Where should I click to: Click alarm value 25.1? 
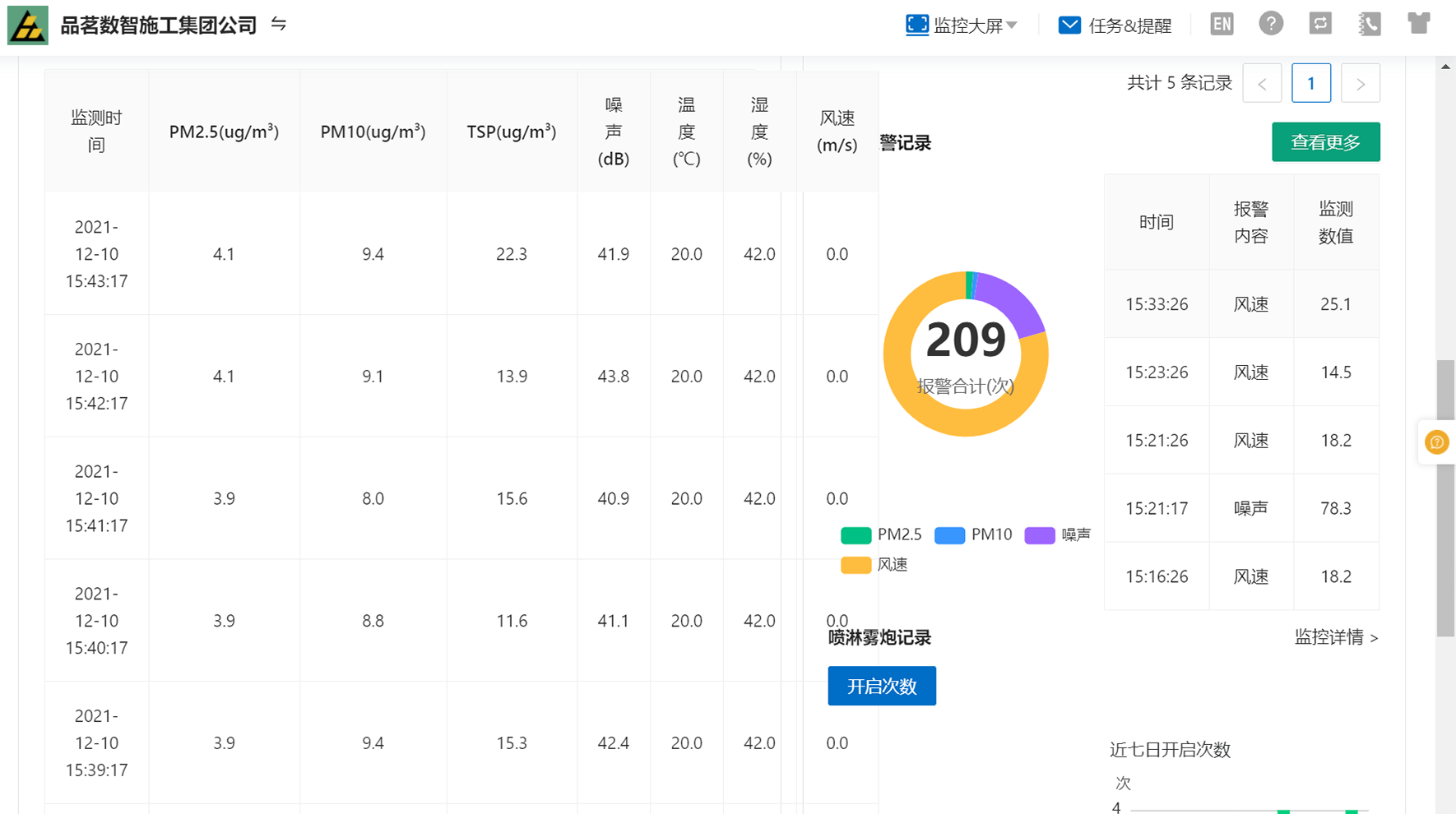pyautogui.click(x=1336, y=304)
